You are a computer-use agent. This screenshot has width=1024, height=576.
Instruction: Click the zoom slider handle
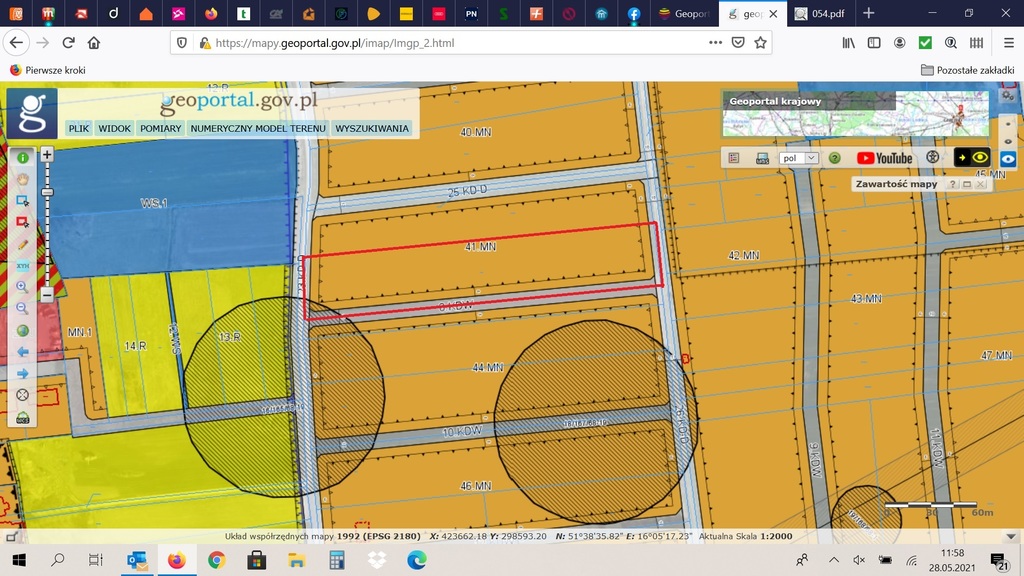pos(47,192)
